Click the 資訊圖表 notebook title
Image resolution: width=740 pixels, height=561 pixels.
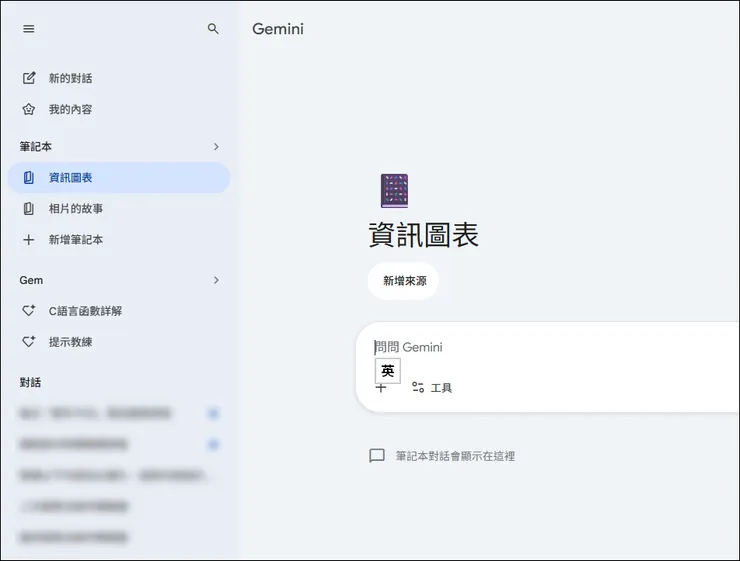[423, 235]
